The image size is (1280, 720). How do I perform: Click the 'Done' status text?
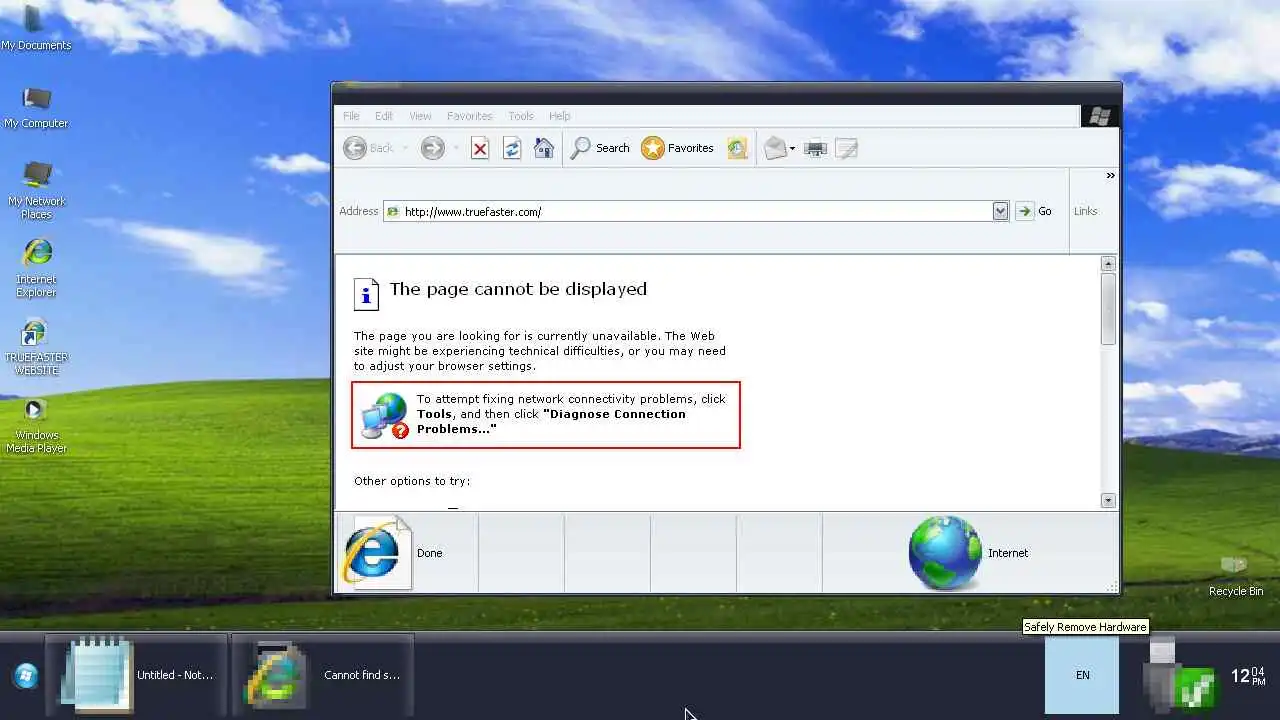pyautogui.click(x=429, y=553)
